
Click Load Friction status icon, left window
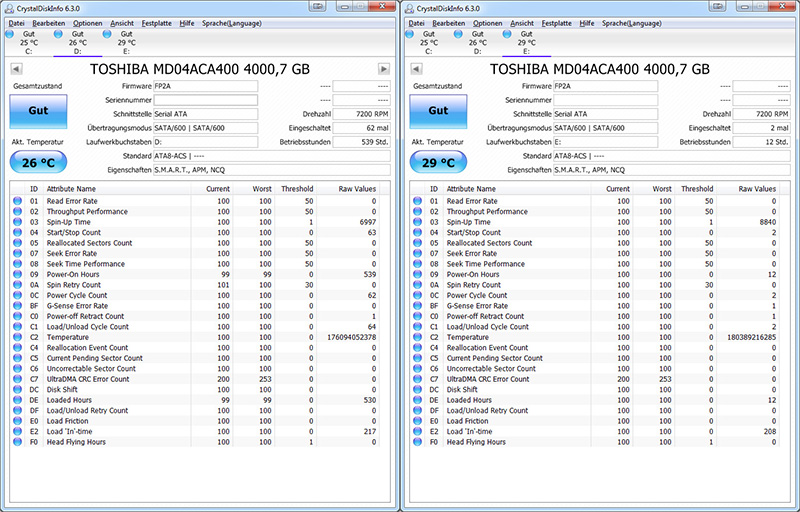click(x=18, y=421)
